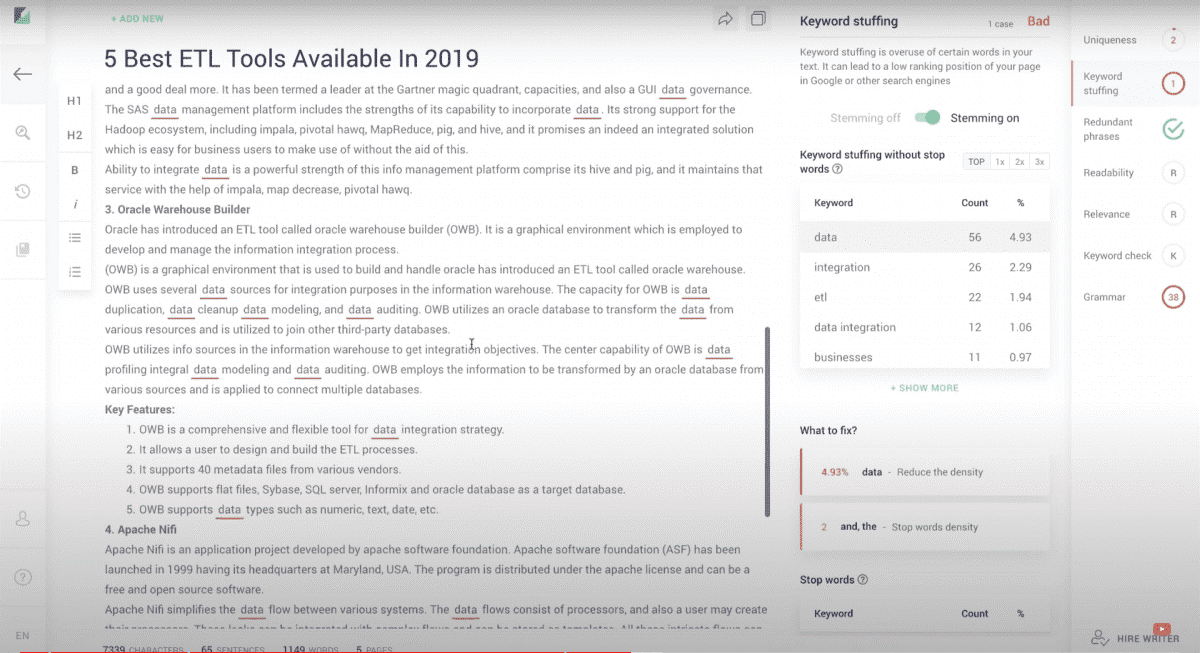Insert numbered list icon

pyautogui.click(x=75, y=272)
